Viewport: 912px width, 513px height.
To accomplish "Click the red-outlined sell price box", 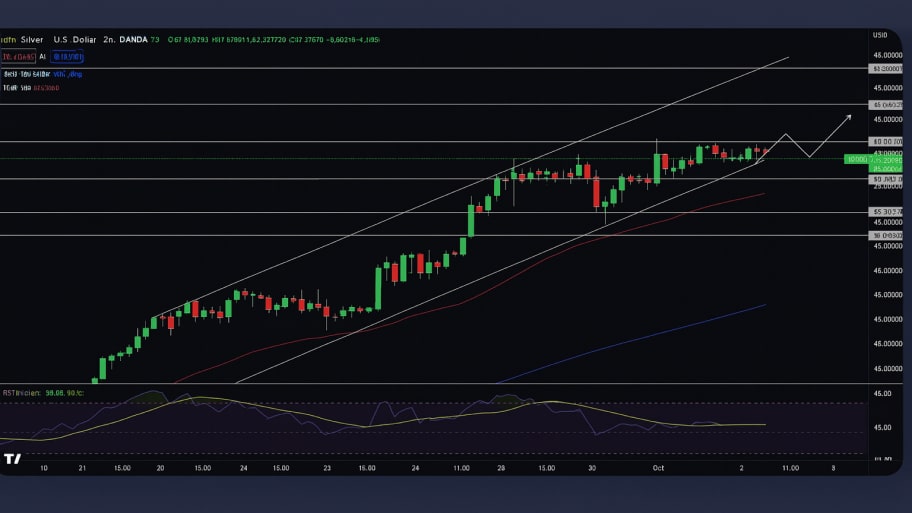I will 18,57.
